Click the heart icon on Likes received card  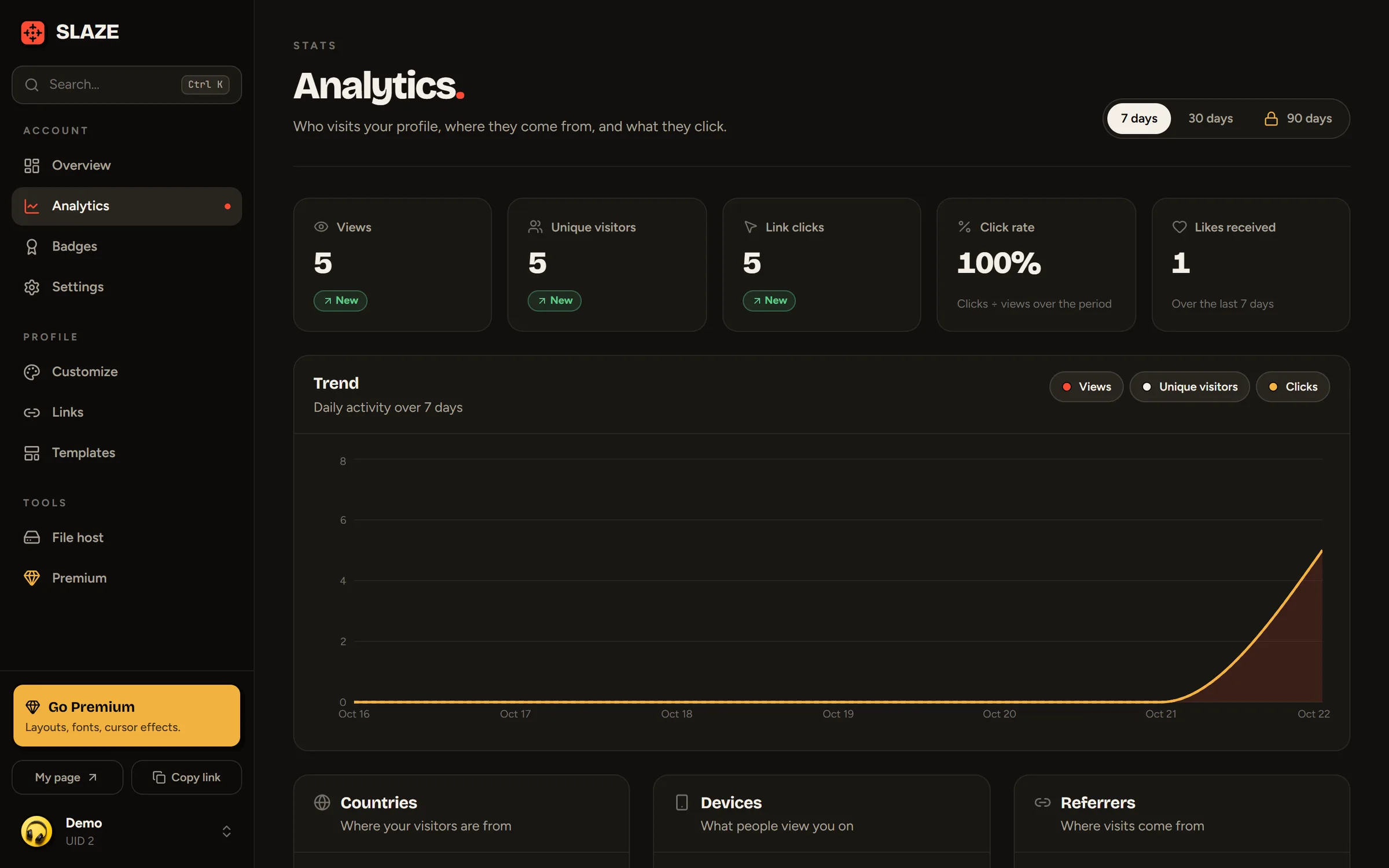point(1179,227)
